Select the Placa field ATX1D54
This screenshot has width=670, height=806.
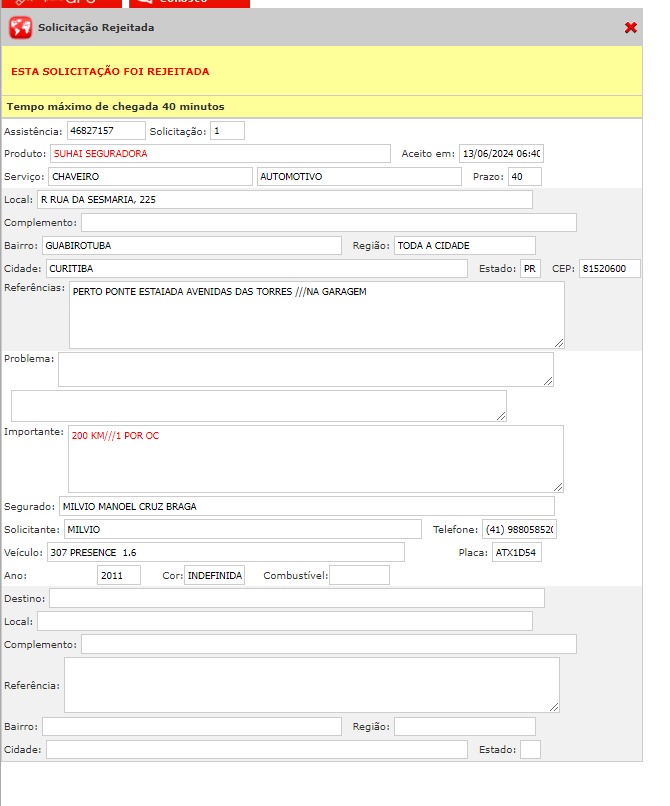(x=517, y=553)
